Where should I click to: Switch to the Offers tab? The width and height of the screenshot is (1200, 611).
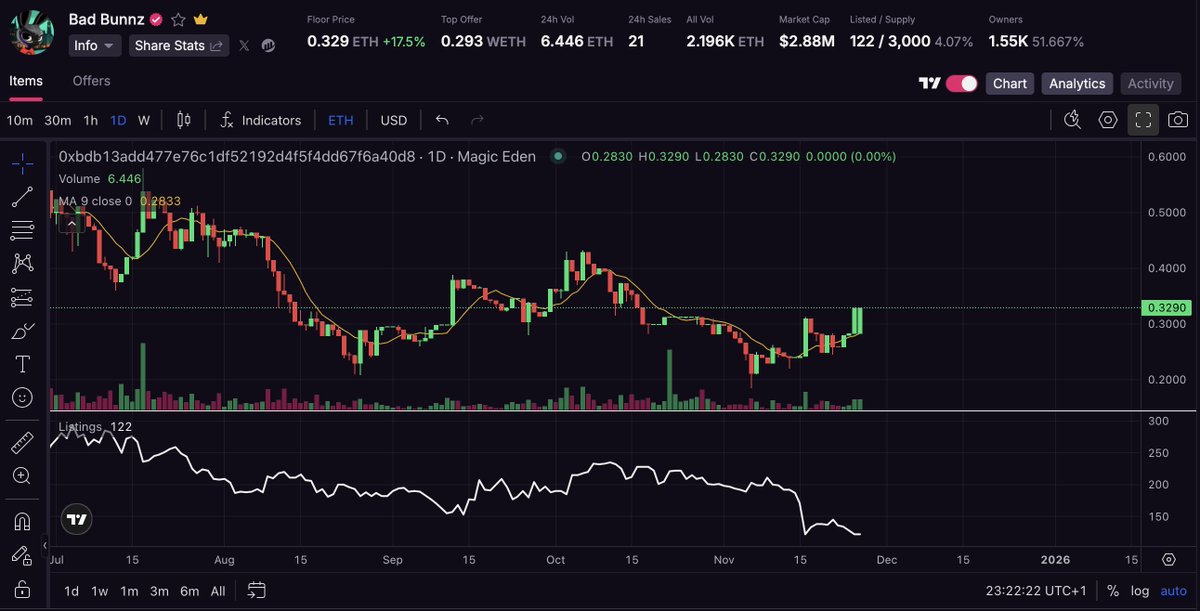91,81
